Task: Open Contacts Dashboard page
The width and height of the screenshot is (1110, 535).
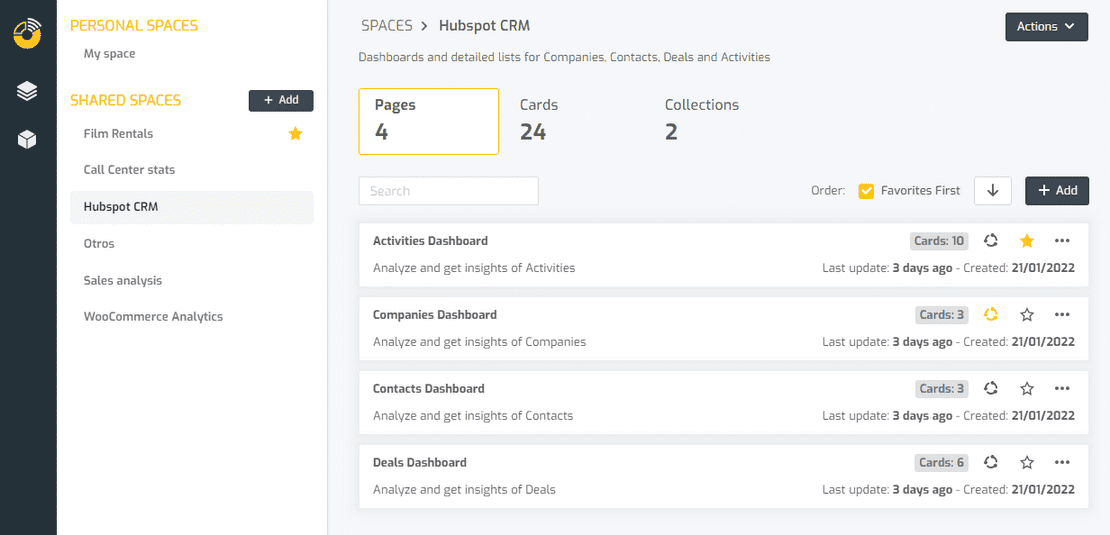Action: point(428,389)
